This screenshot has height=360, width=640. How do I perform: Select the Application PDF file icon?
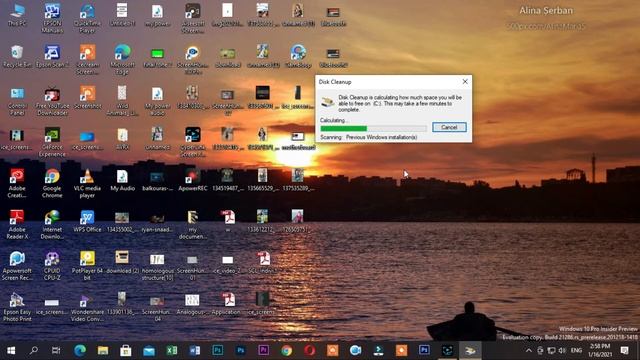[228, 304]
